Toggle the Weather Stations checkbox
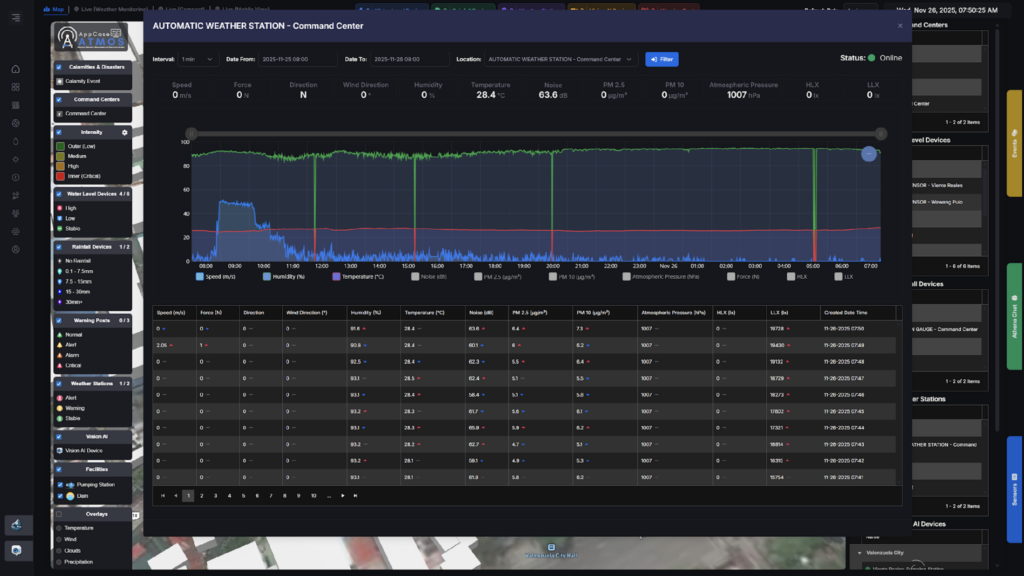Screen dimensions: 1024x576 59,384
